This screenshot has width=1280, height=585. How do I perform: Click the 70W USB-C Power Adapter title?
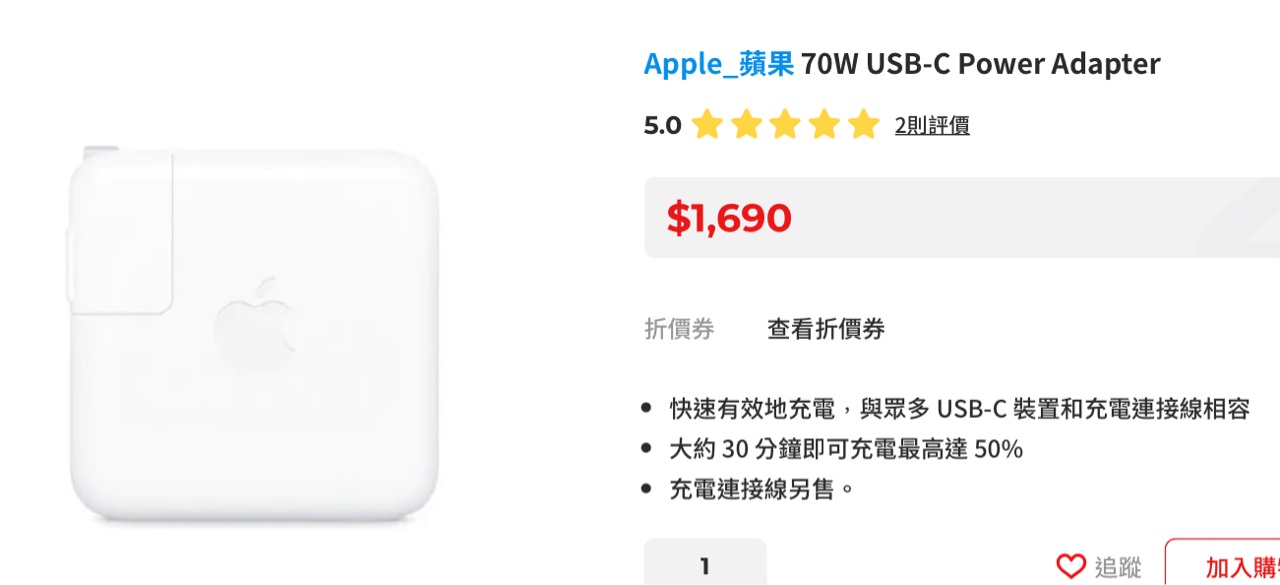click(x=980, y=64)
